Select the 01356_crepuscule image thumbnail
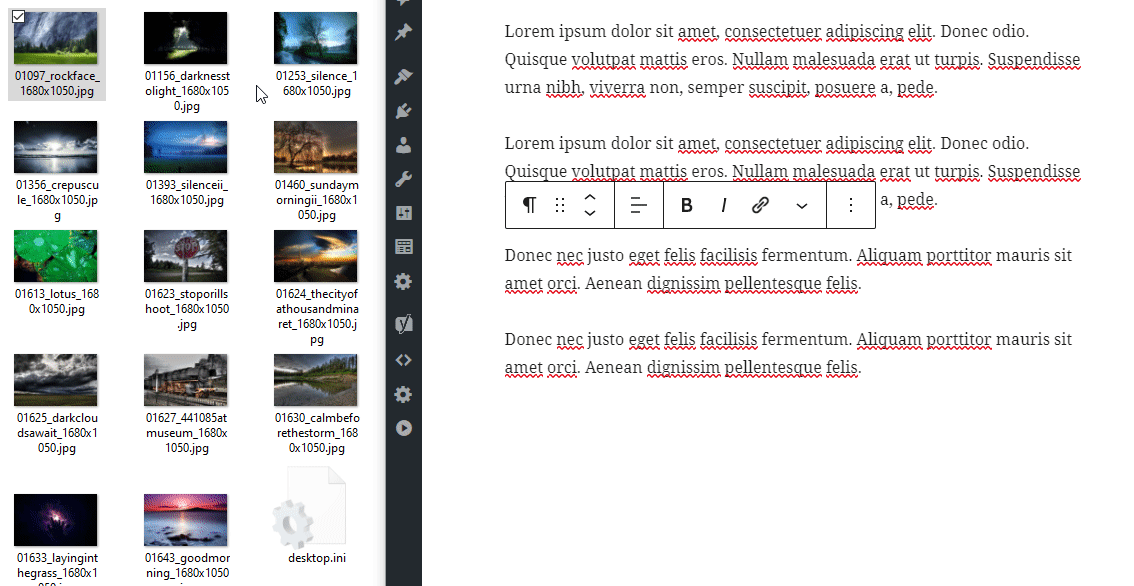 click(56, 147)
